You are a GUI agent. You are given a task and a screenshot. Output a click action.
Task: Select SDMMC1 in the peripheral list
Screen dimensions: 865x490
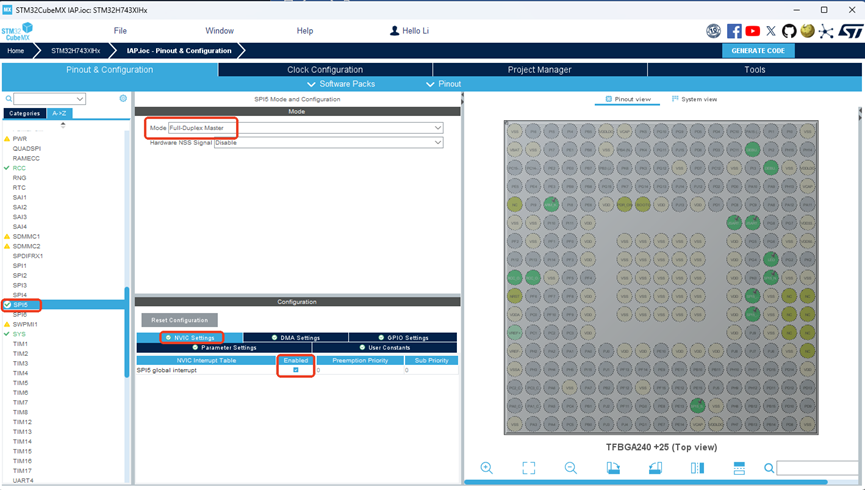click(x=26, y=236)
